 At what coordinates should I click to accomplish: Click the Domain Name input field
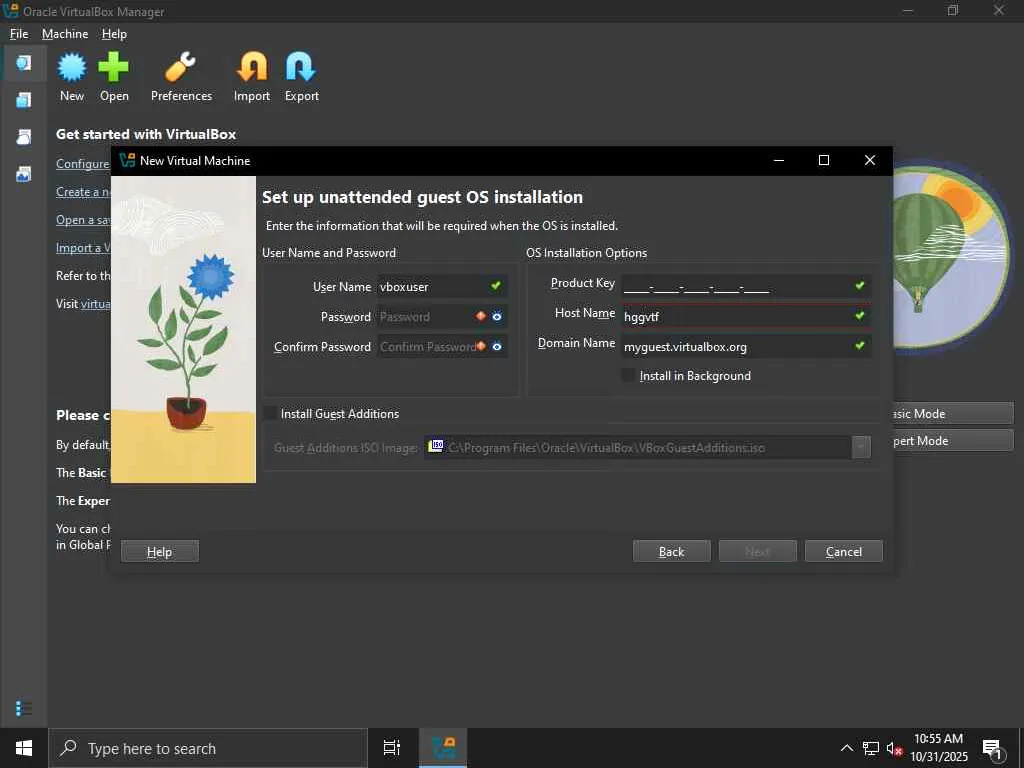point(746,346)
